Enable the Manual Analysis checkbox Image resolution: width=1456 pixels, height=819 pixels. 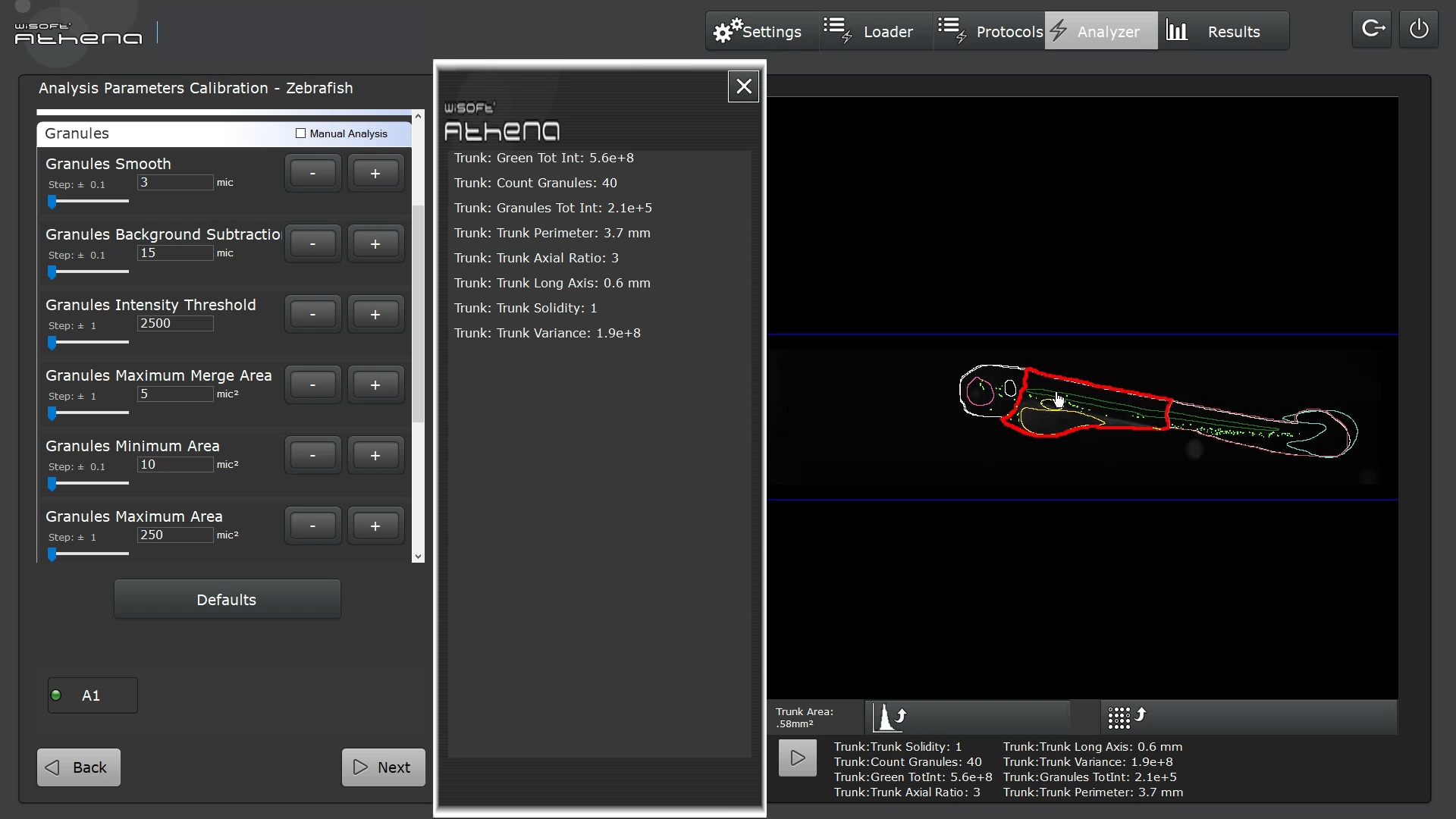click(x=301, y=133)
